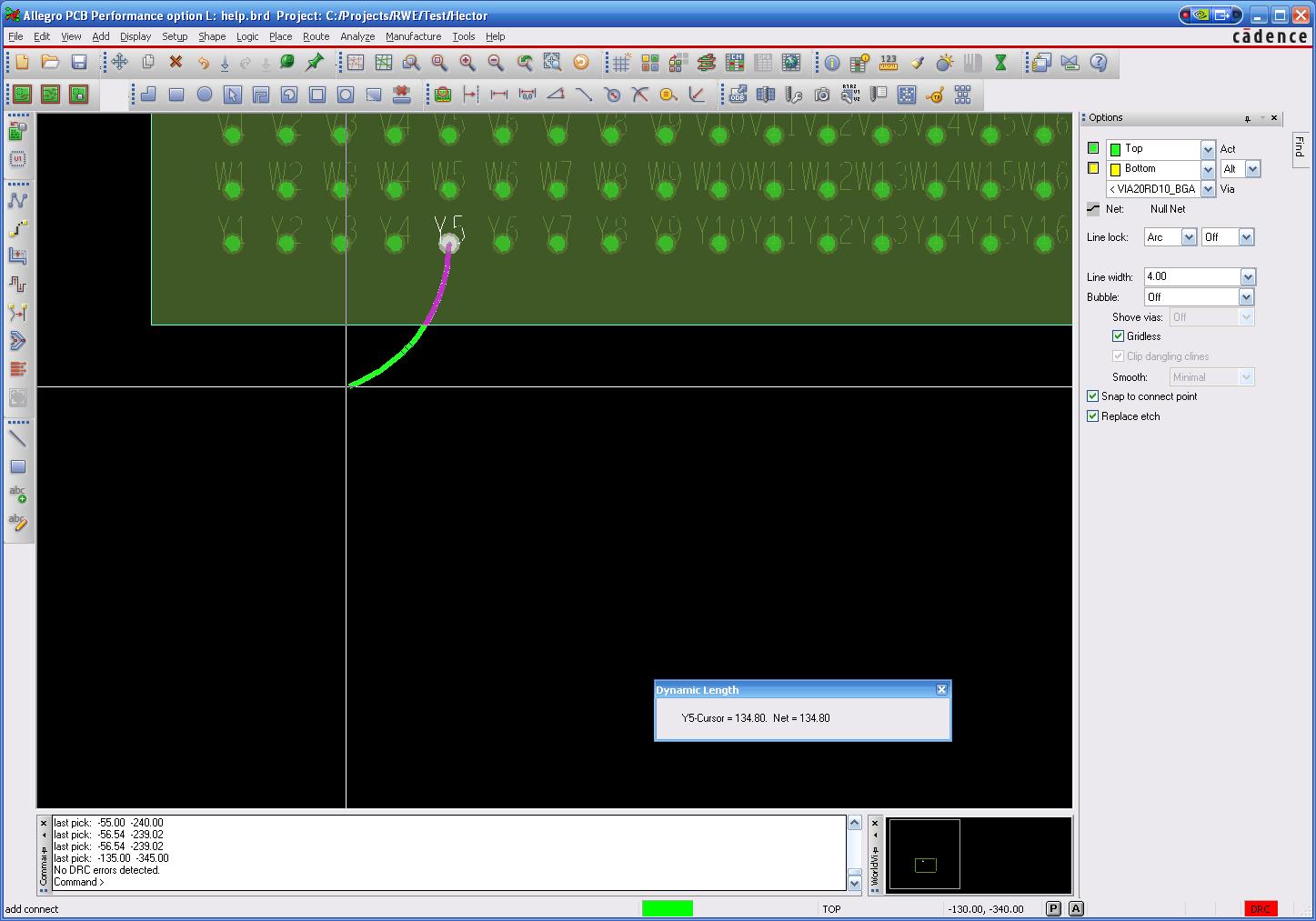
Task: Click the green Top layer color swatch
Action: tap(1093, 148)
